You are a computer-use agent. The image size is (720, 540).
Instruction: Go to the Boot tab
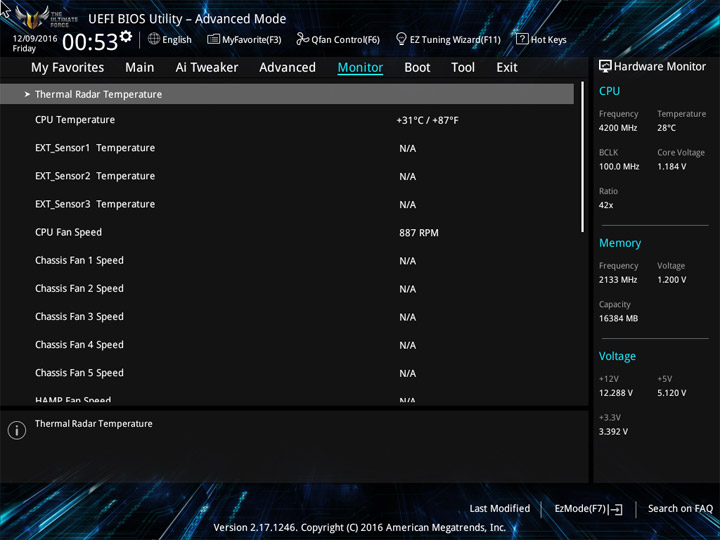tap(417, 68)
